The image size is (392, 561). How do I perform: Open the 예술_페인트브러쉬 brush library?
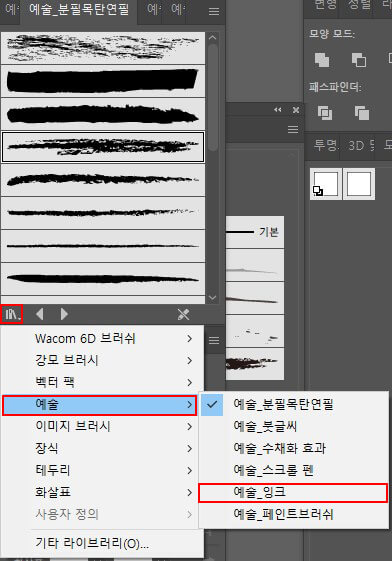(x=294, y=514)
